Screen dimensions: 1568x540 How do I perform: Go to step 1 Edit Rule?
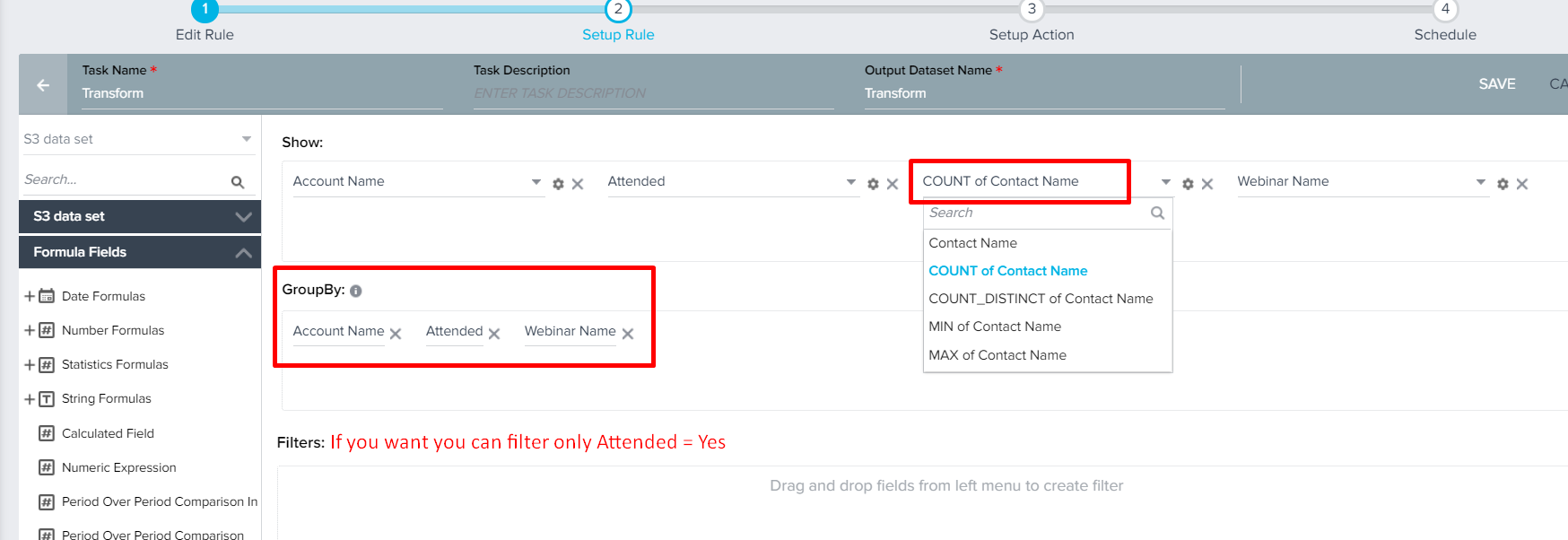205,11
